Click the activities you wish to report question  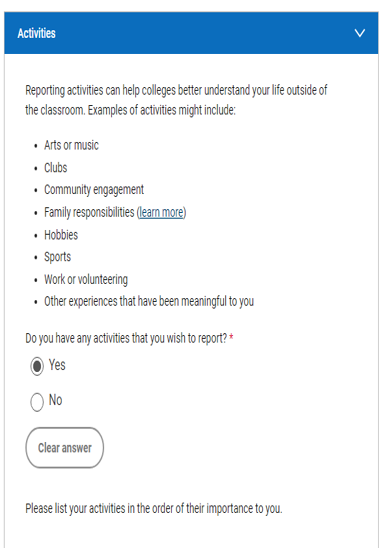[x=126, y=338]
